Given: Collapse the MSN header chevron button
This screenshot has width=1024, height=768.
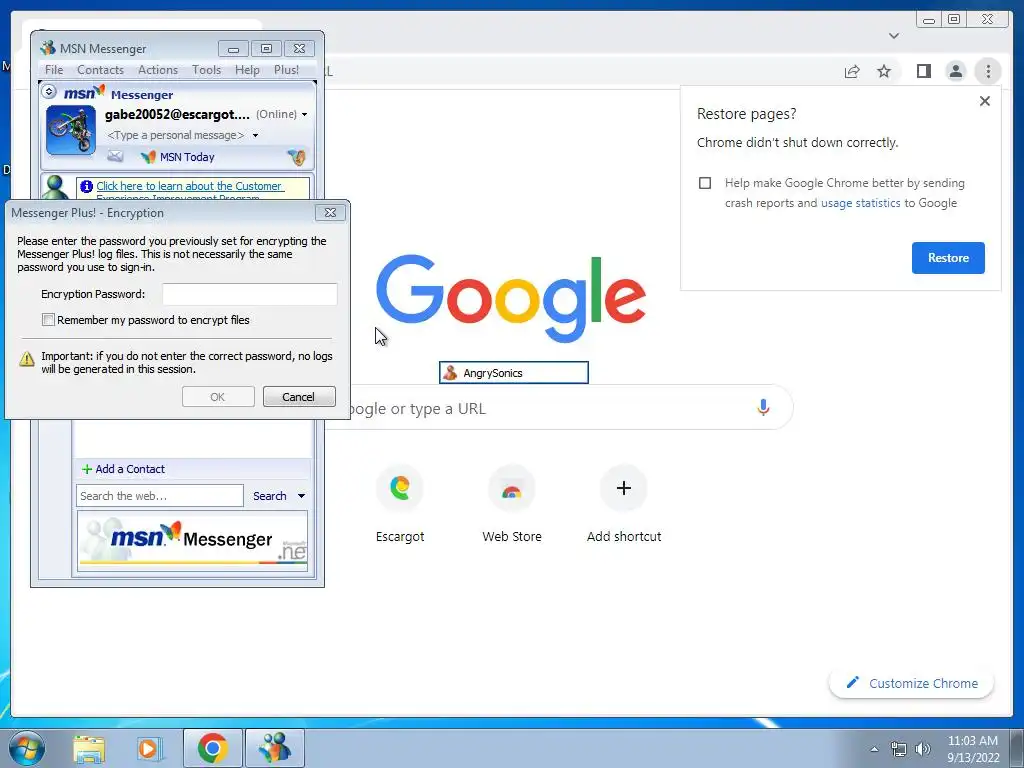Looking at the screenshot, I should (x=49, y=92).
